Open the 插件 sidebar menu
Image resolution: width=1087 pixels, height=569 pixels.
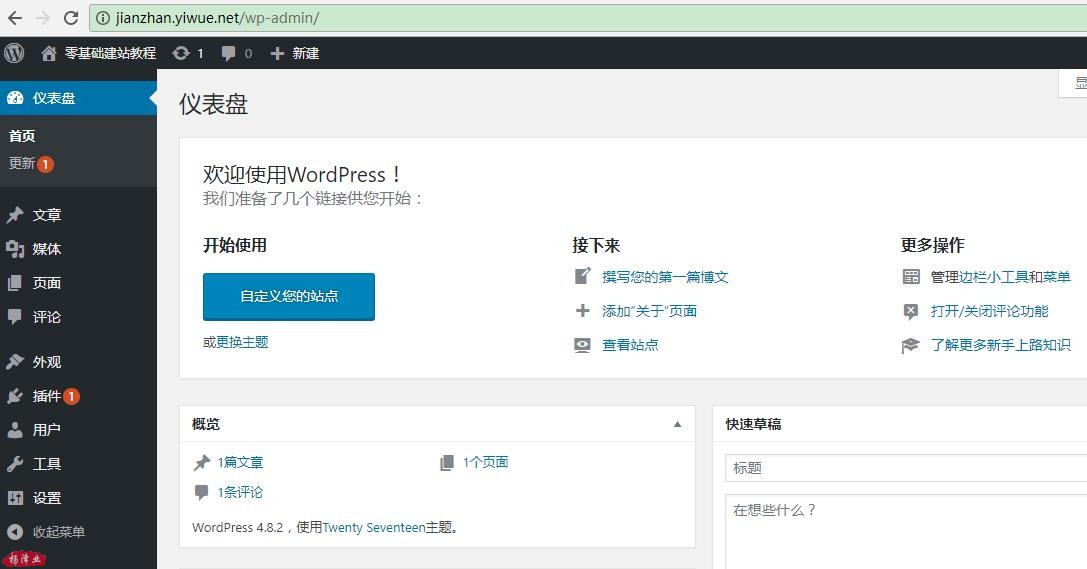click(78, 396)
